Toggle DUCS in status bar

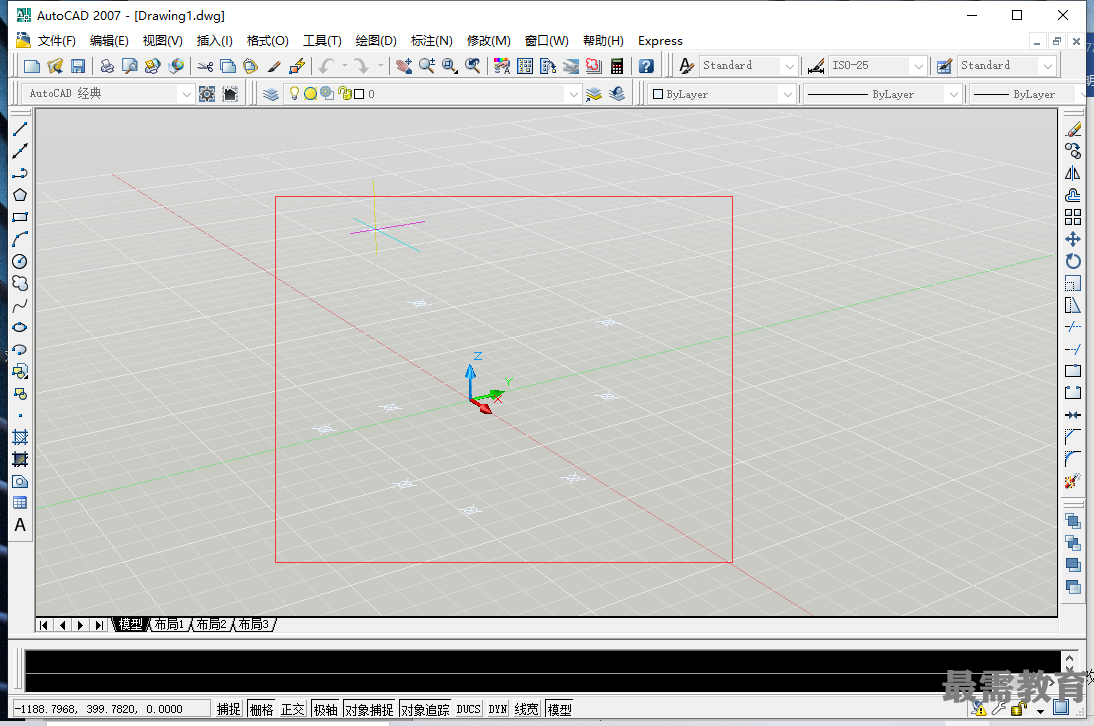coord(469,709)
